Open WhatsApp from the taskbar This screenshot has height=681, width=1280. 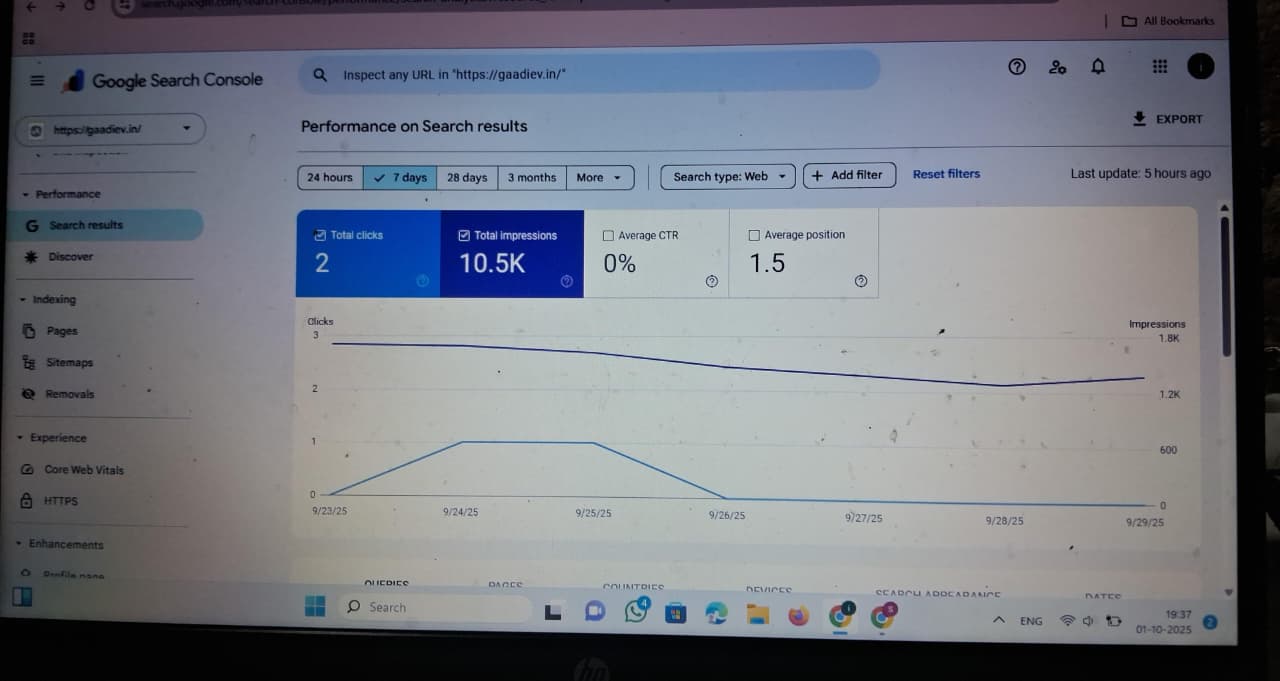[636, 610]
